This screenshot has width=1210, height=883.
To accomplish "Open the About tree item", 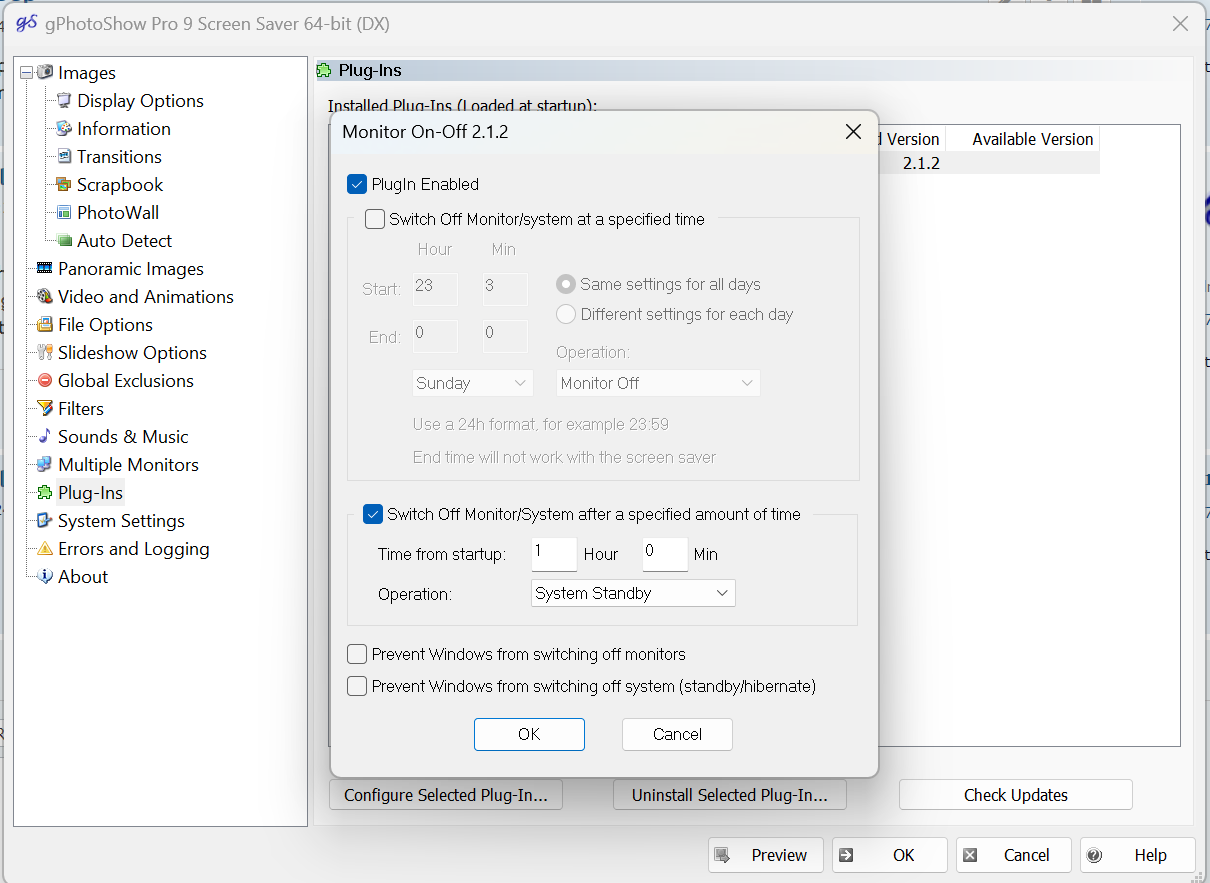I will [x=83, y=576].
